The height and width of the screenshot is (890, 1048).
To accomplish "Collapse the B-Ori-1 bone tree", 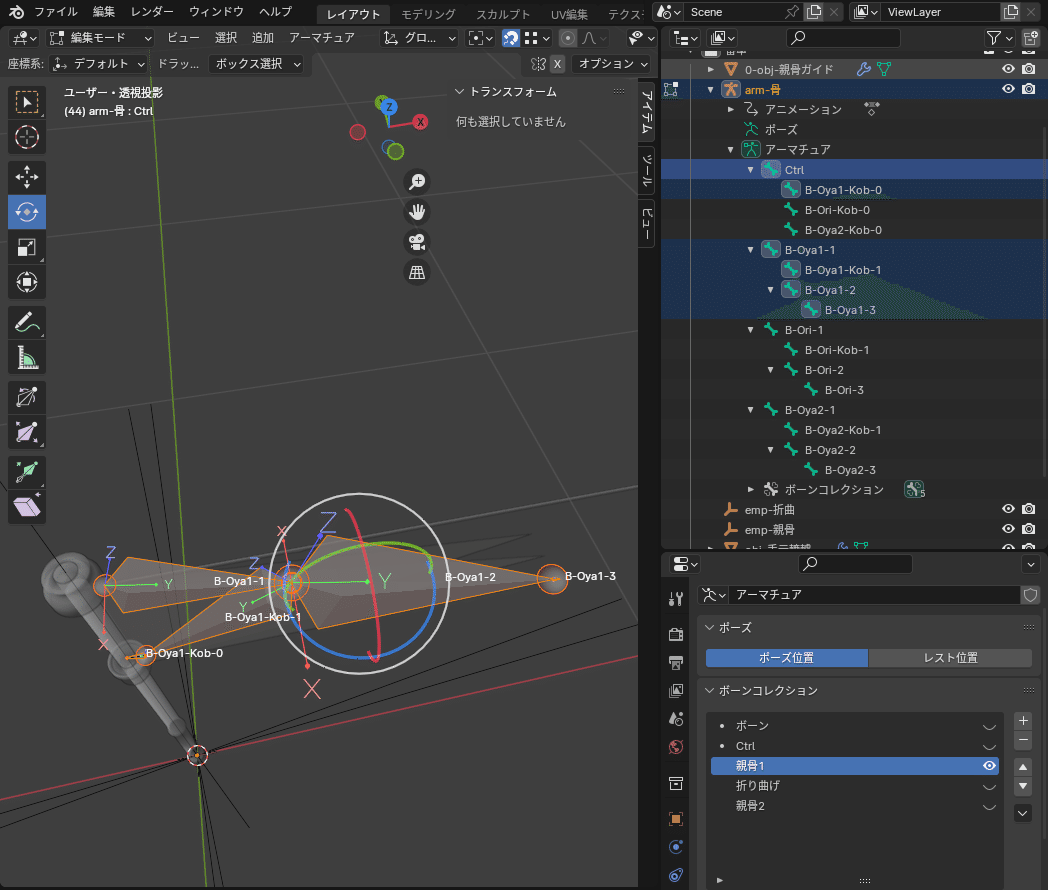I will pyautogui.click(x=751, y=330).
